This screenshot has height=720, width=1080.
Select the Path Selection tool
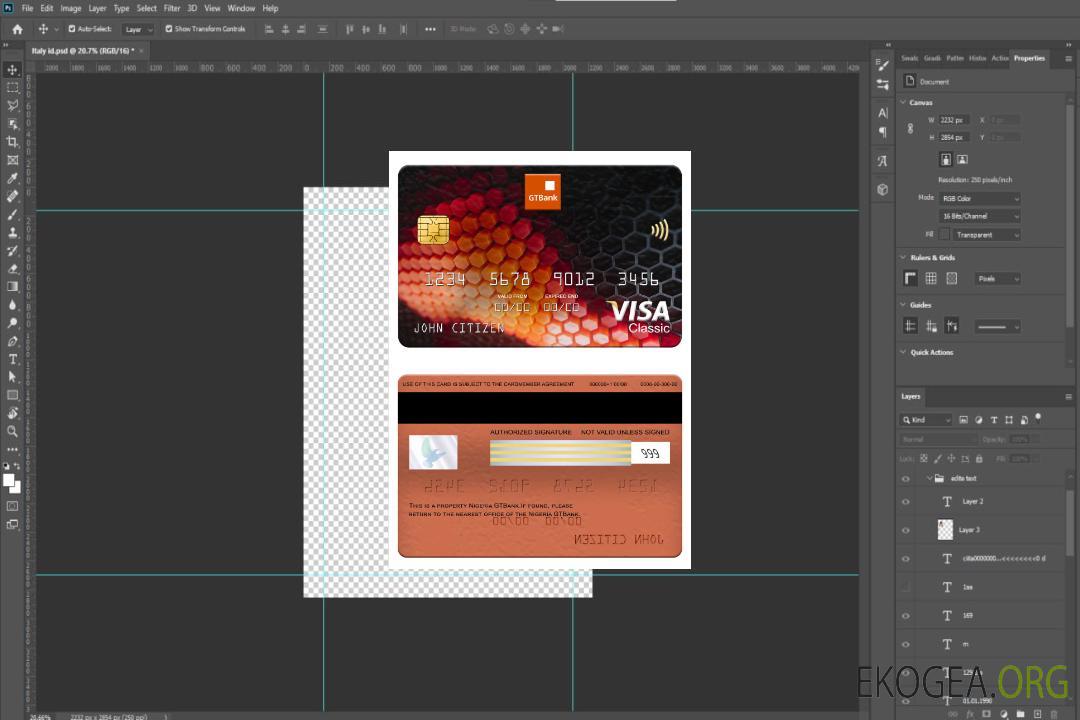[12, 377]
